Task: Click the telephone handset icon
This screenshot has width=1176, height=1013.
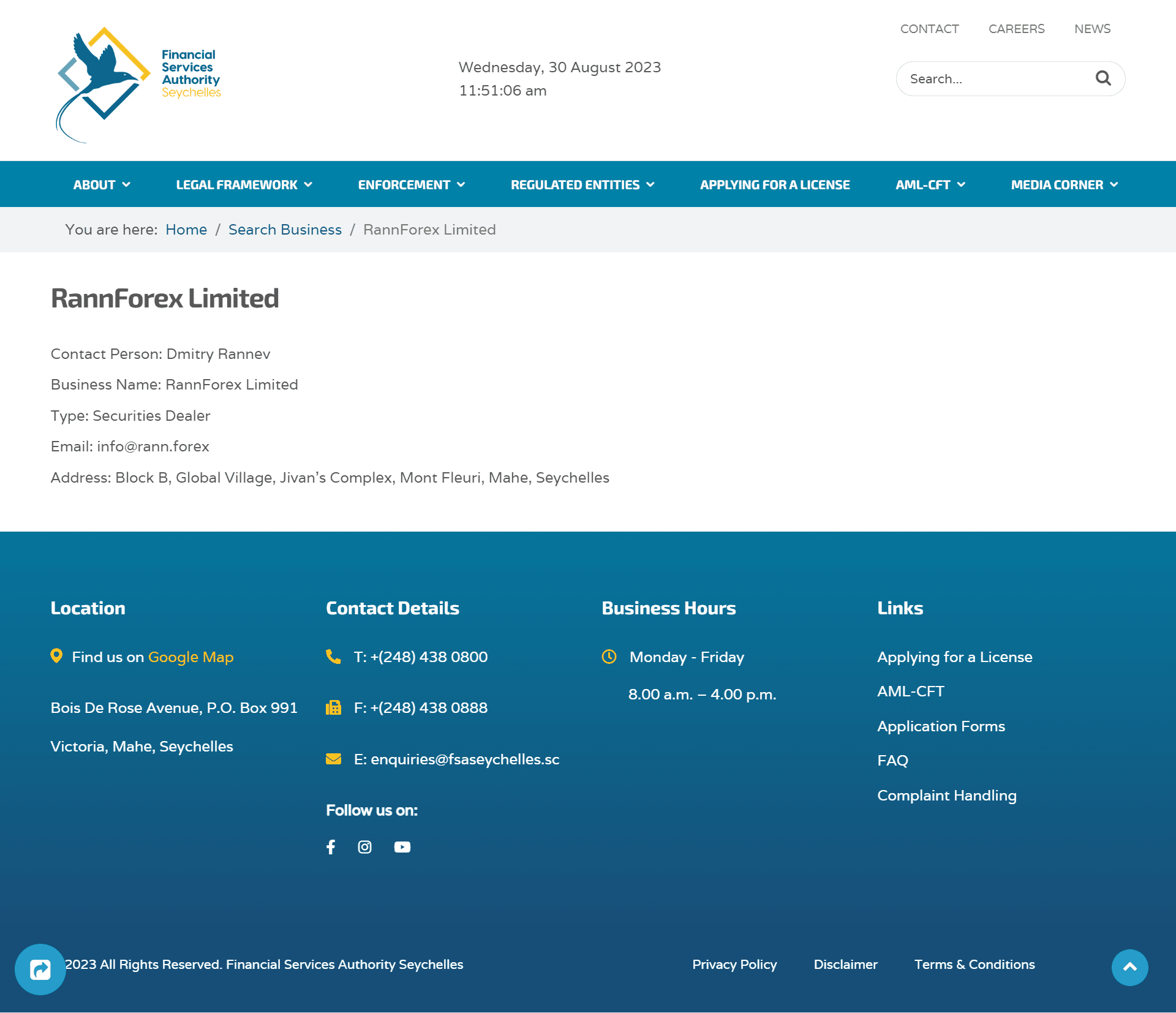Action: [x=333, y=657]
